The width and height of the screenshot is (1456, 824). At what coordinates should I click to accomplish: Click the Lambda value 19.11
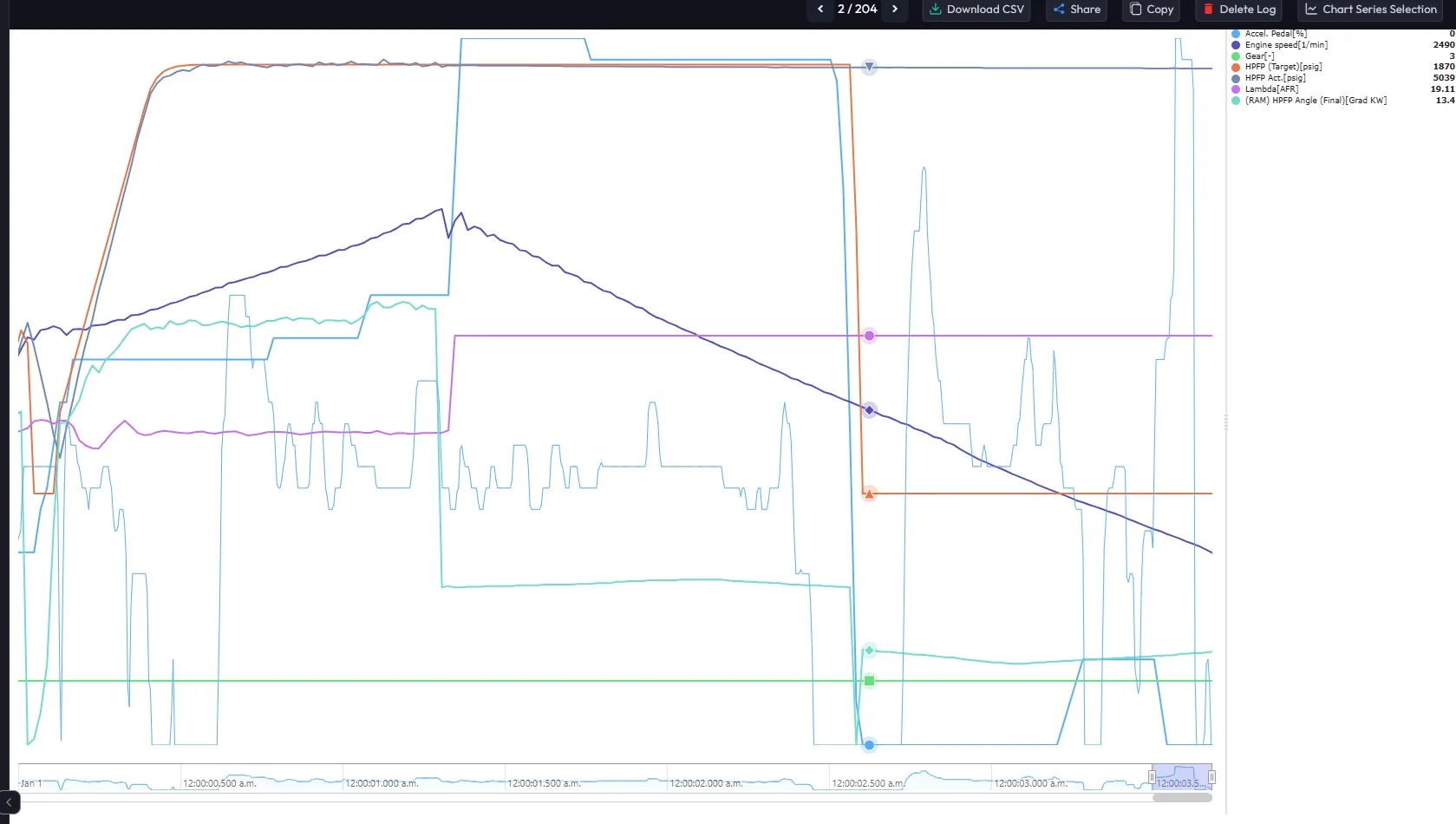[x=1443, y=89]
